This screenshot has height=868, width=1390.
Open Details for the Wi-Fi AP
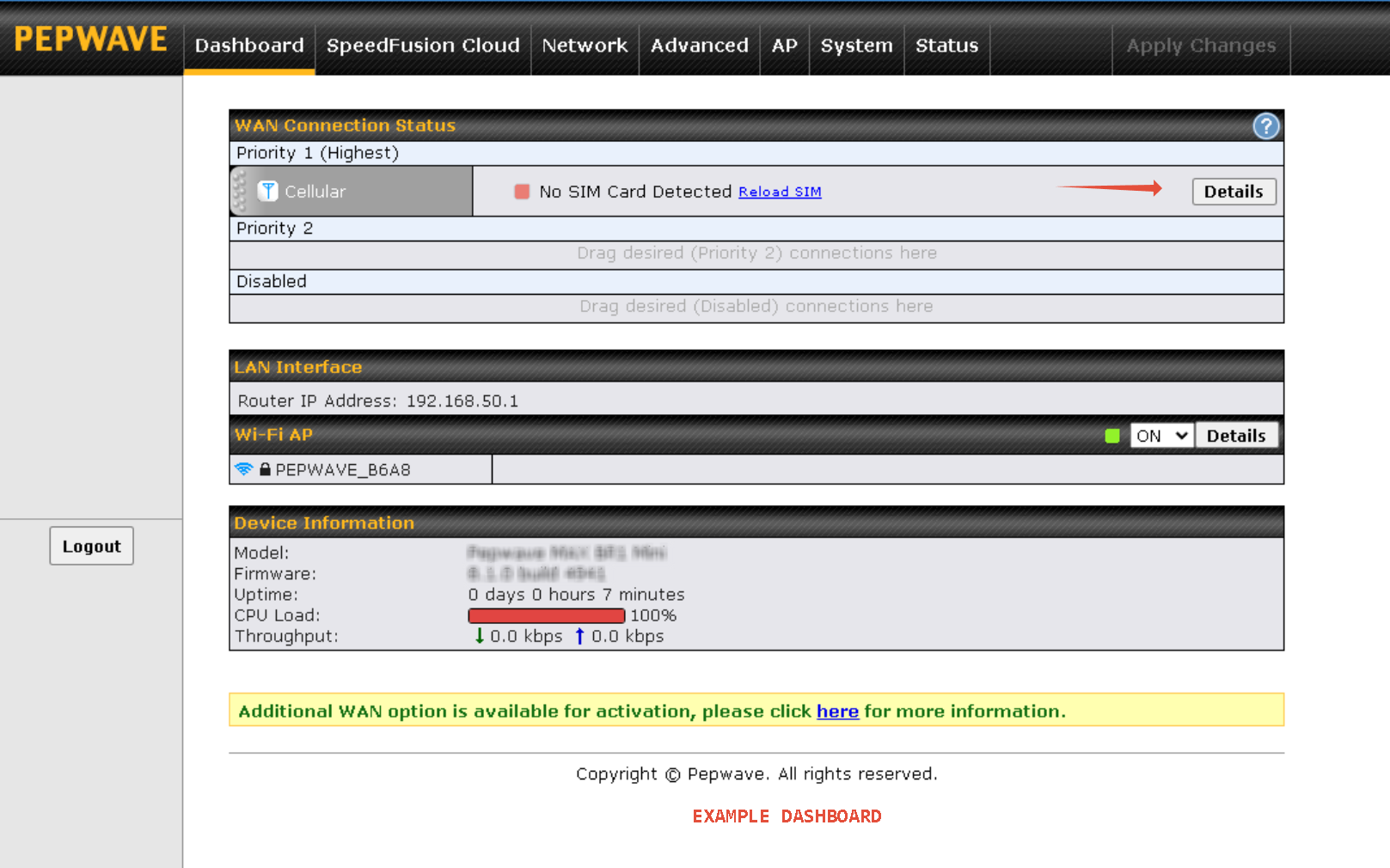click(x=1236, y=436)
